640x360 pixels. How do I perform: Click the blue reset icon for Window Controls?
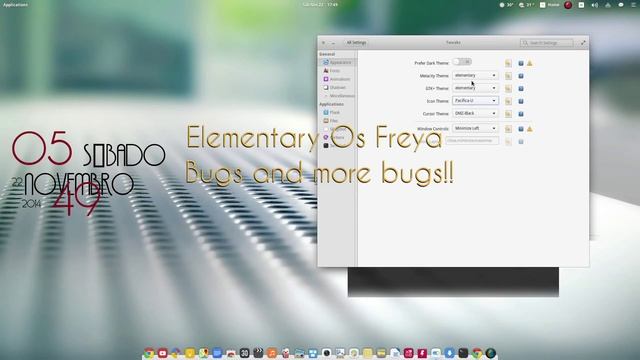[521, 129]
